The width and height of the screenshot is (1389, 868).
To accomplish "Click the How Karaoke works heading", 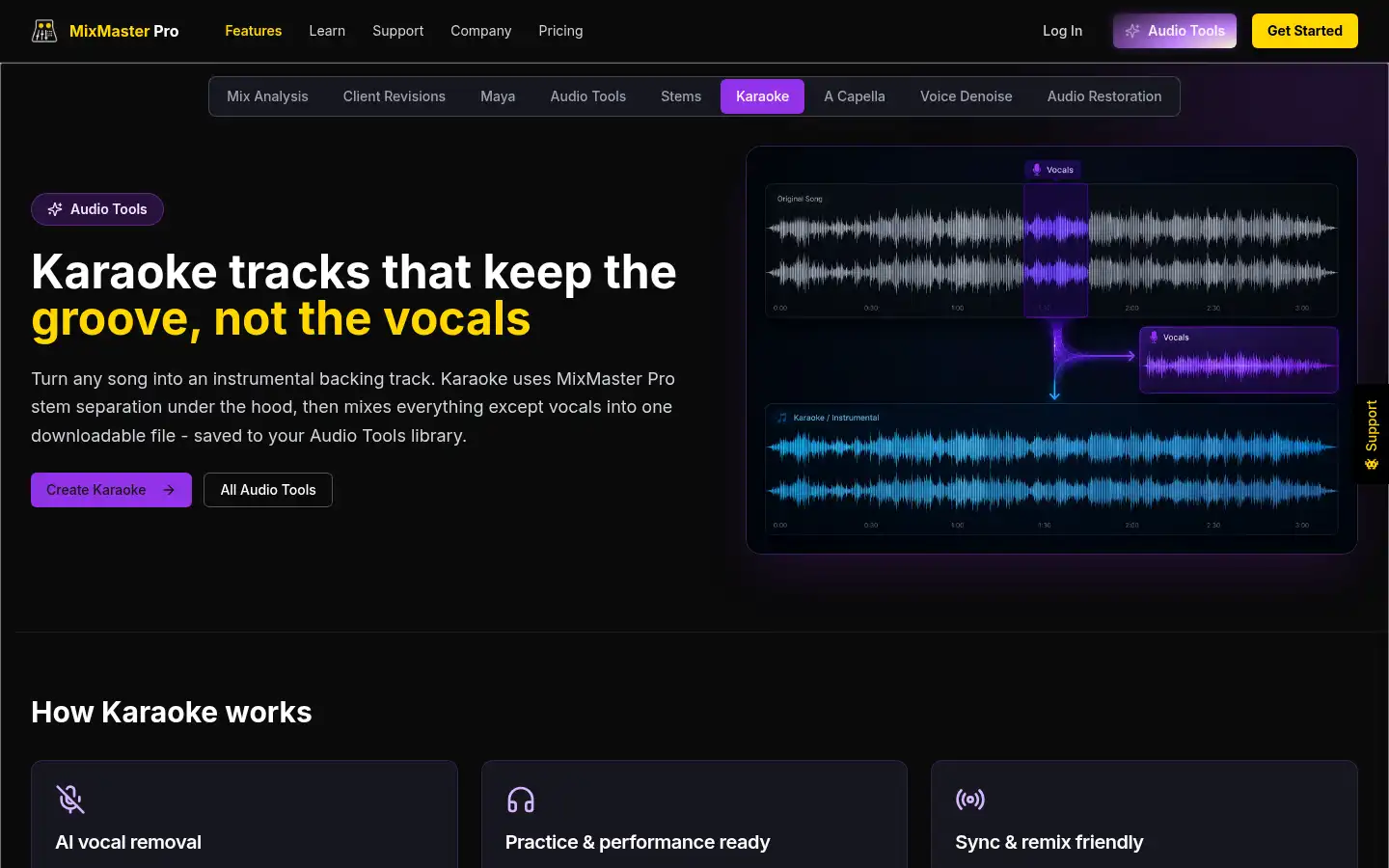I will click(x=172, y=712).
